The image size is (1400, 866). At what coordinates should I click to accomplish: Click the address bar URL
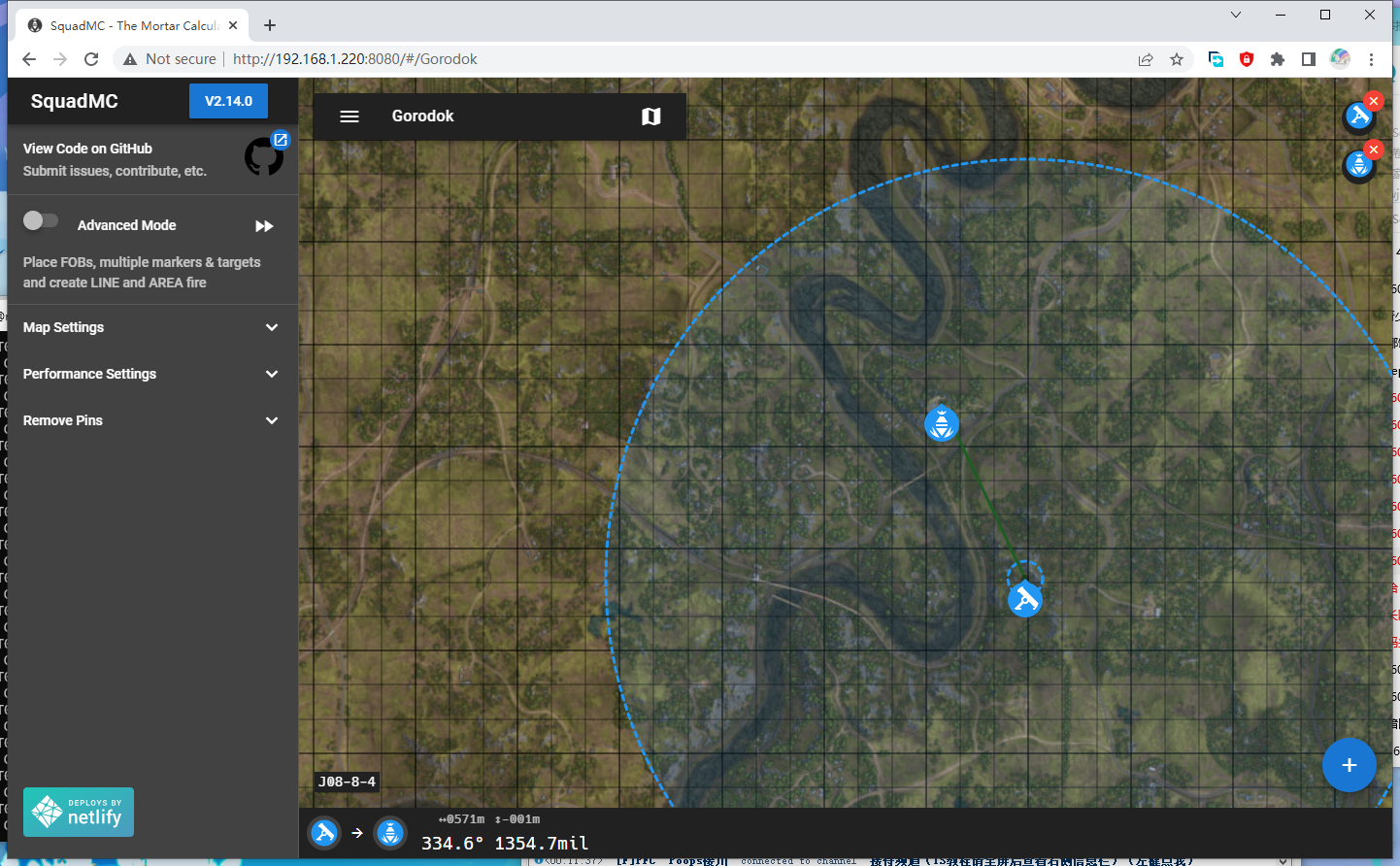coord(355,59)
